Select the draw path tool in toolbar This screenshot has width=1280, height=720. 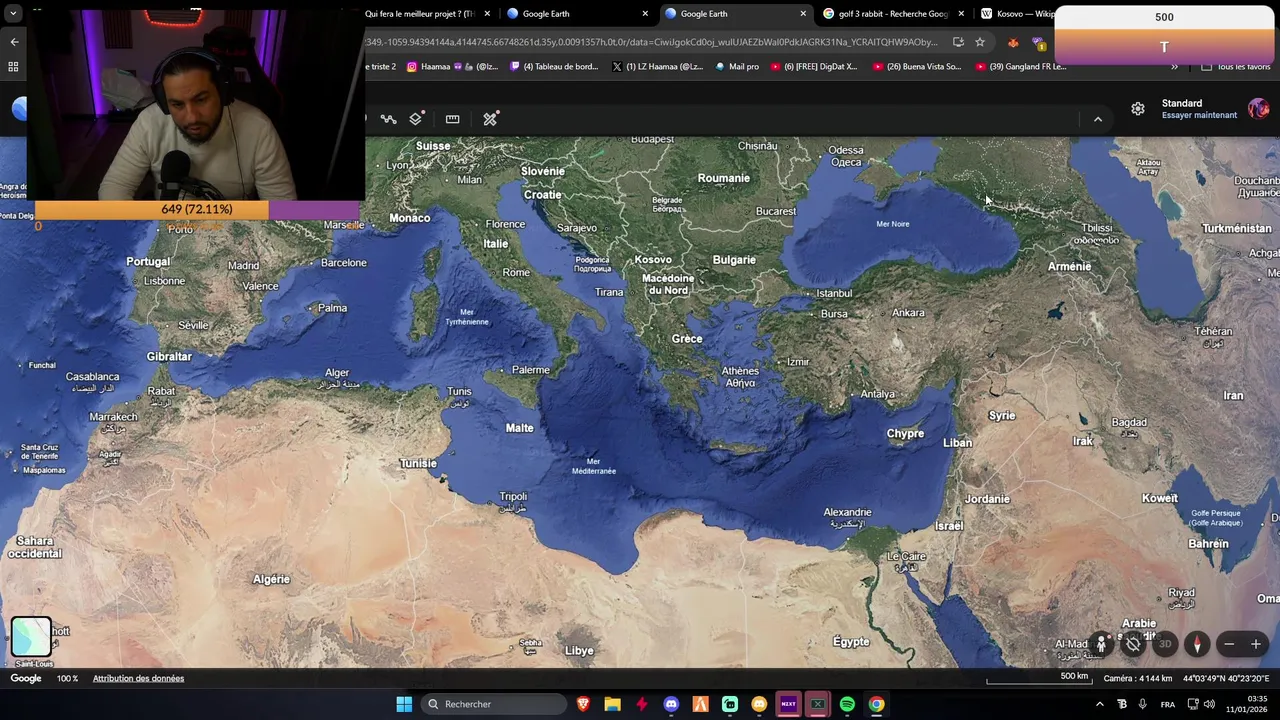click(389, 119)
